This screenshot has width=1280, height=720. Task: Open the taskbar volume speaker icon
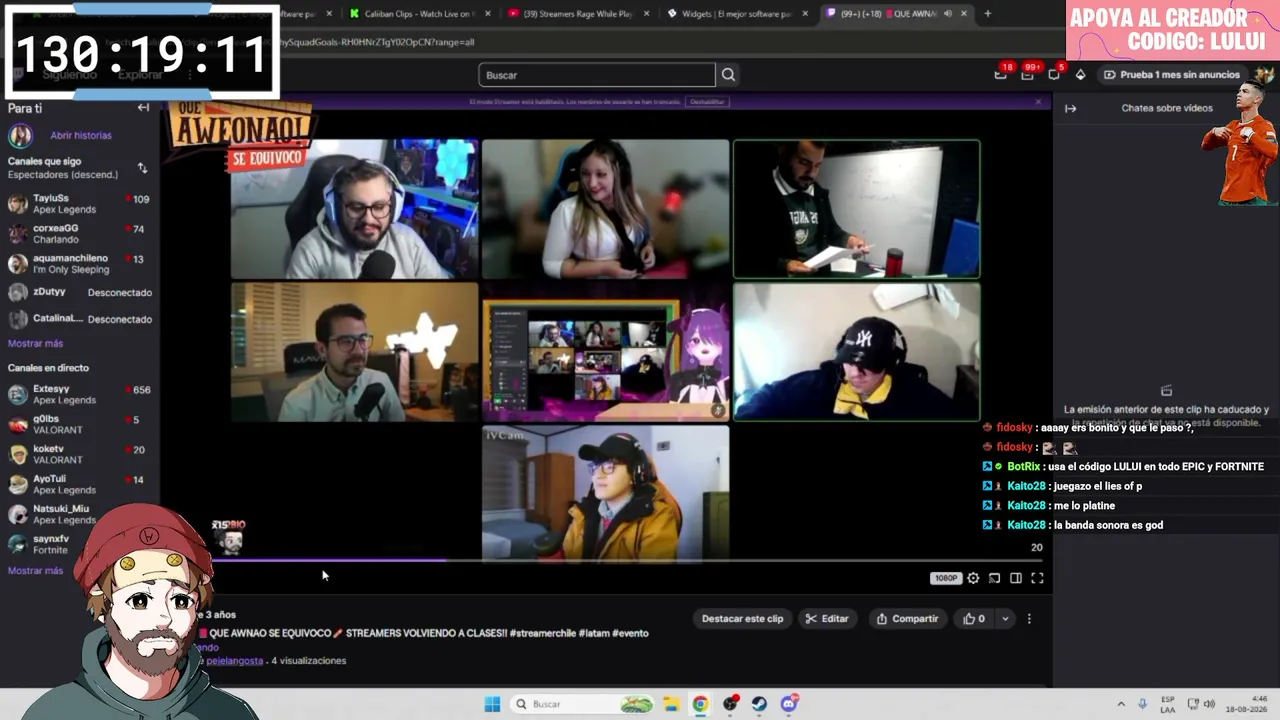point(1209,704)
